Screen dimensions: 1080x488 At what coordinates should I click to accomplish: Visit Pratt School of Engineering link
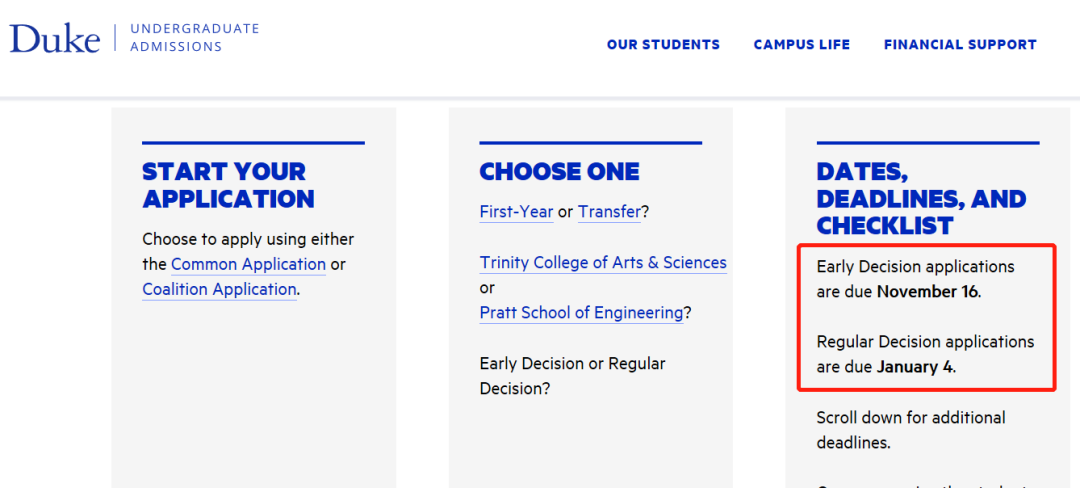pos(581,312)
